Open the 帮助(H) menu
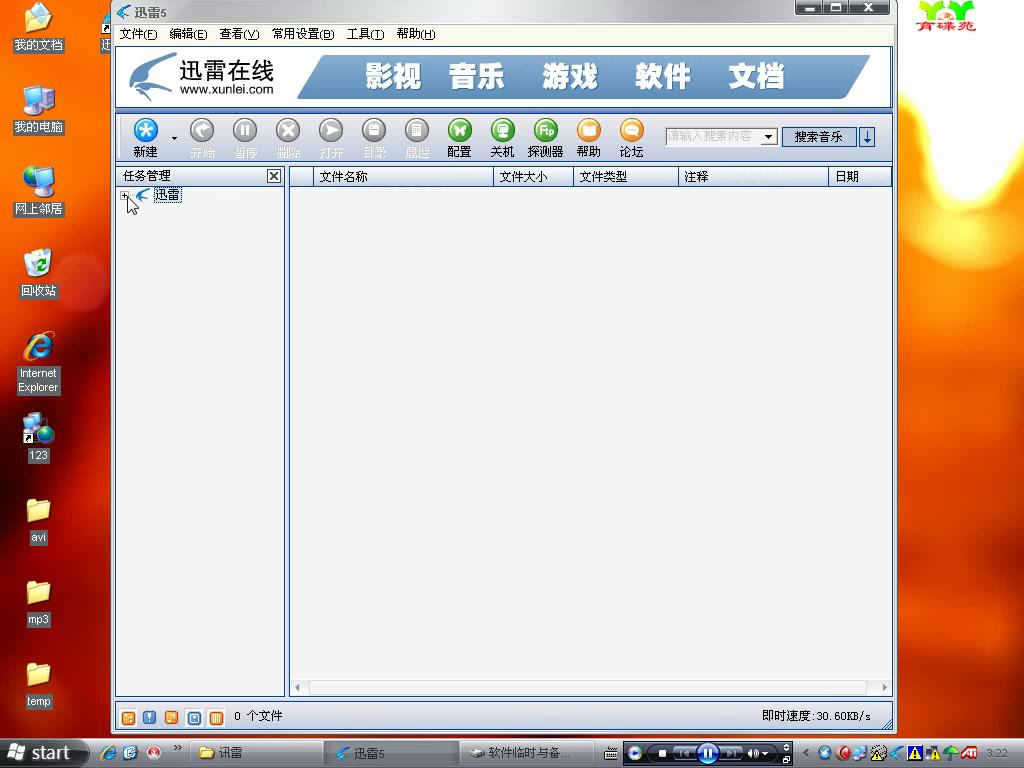This screenshot has width=1024, height=768. tap(416, 34)
